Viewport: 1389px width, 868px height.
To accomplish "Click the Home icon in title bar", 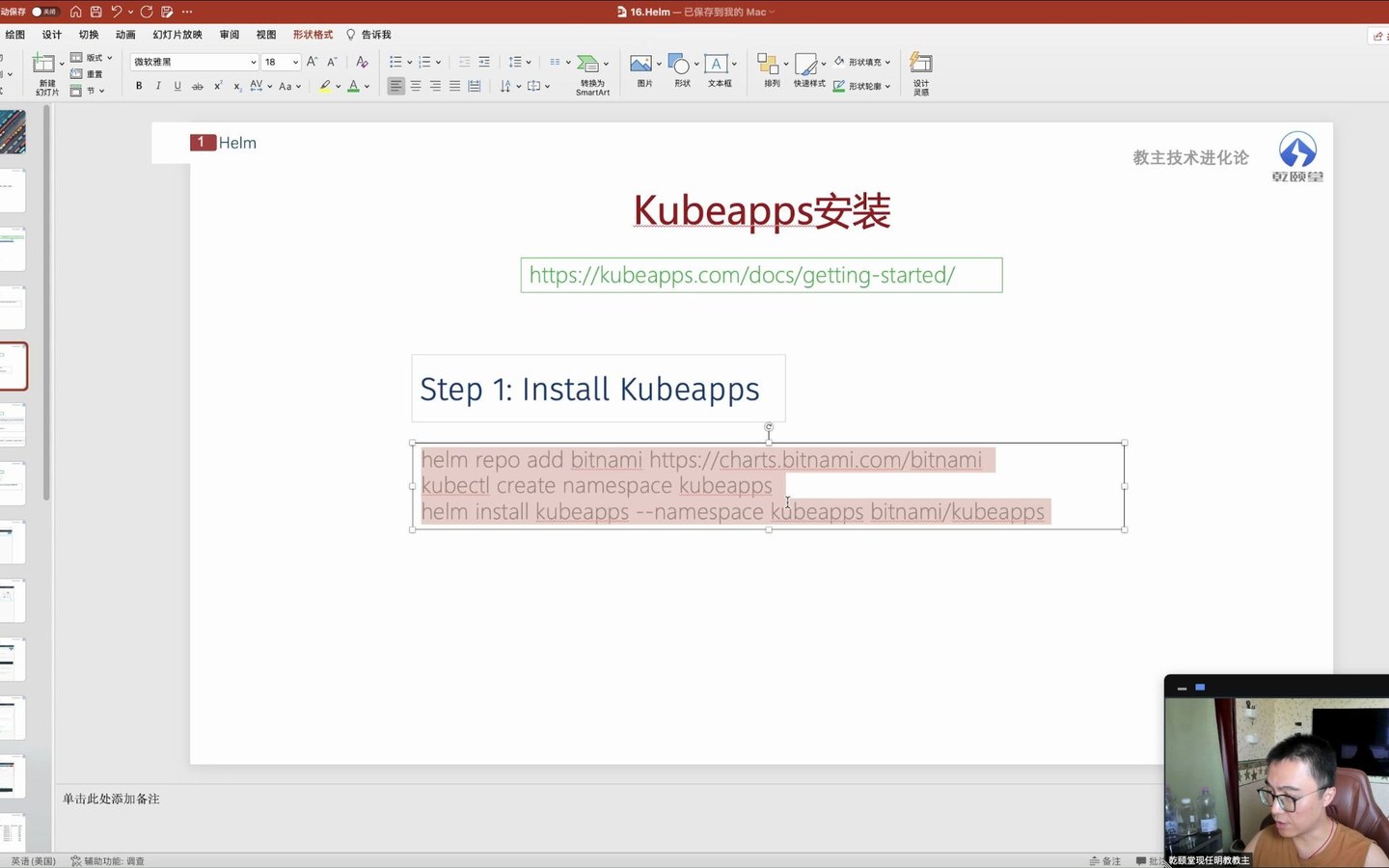I will (75, 12).
